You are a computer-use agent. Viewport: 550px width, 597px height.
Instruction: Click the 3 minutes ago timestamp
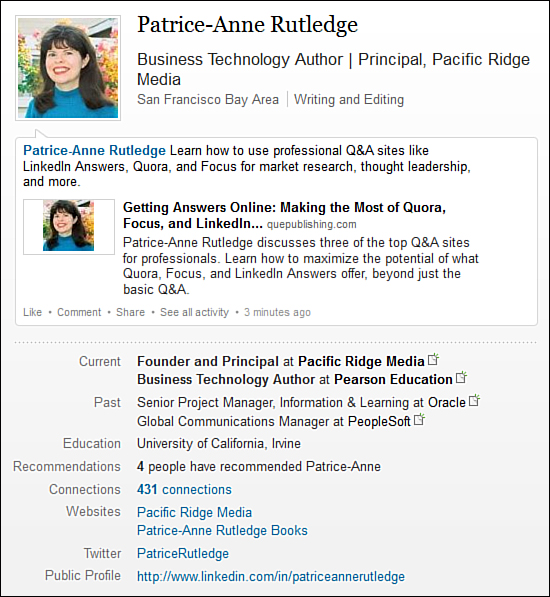277,312
